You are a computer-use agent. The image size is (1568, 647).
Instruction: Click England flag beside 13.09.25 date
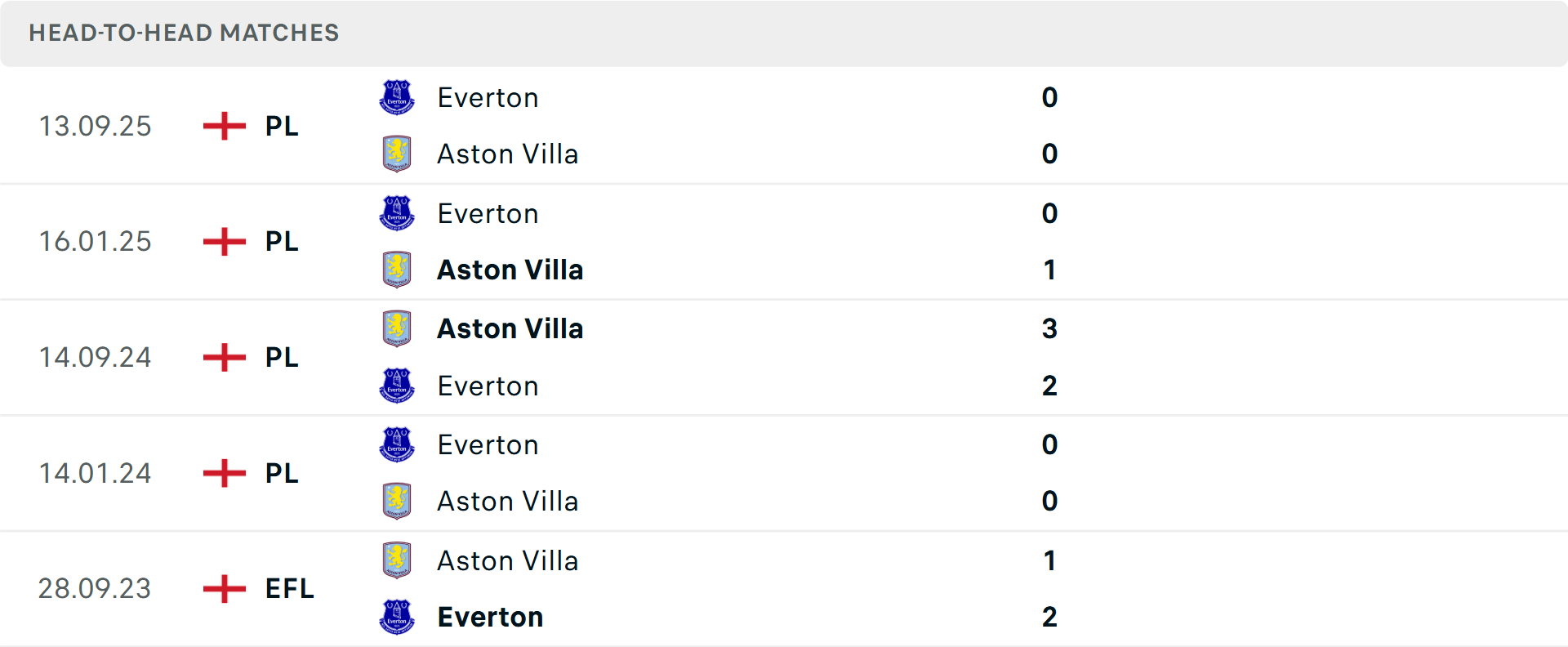click(224, 126)
